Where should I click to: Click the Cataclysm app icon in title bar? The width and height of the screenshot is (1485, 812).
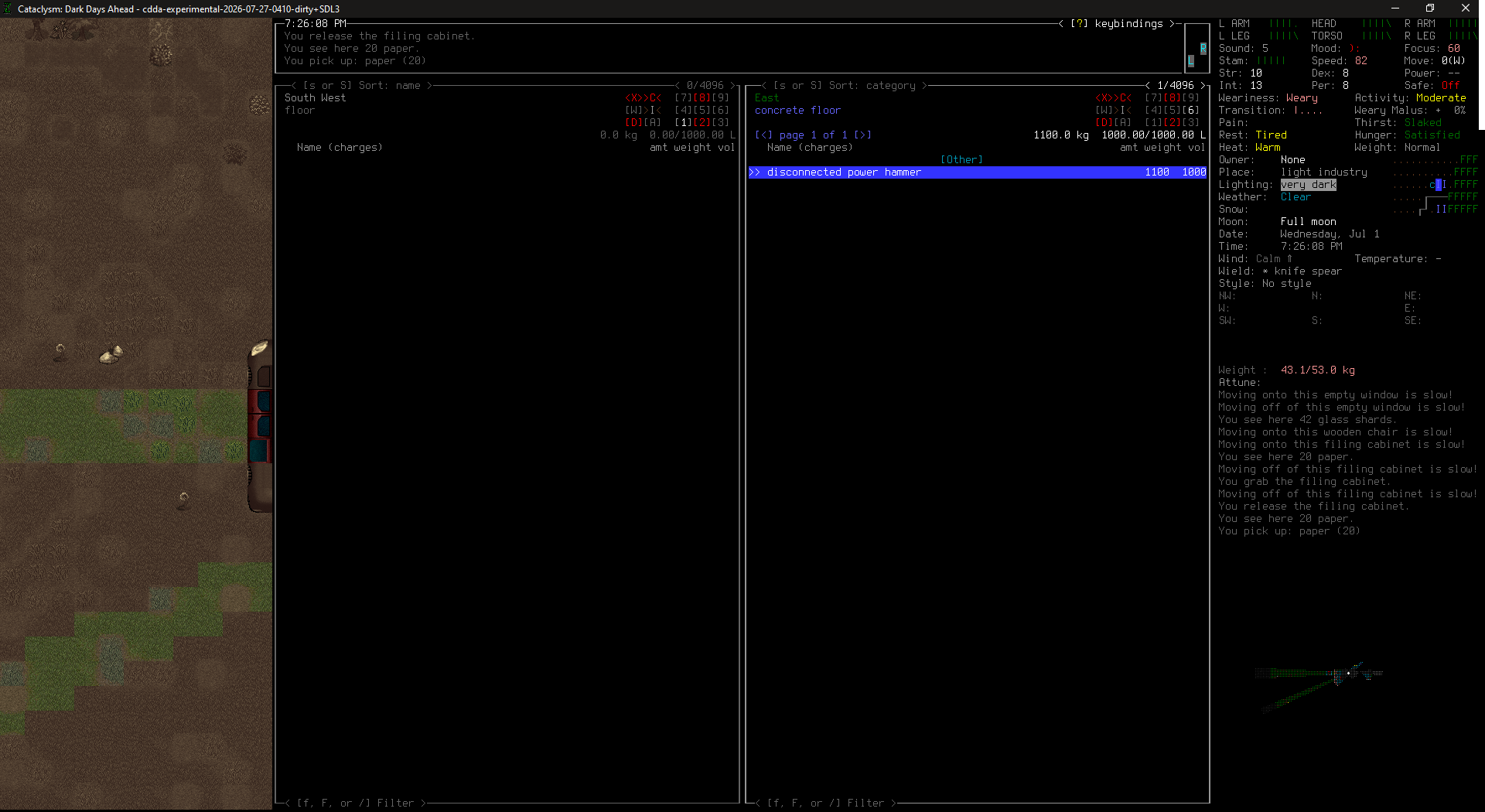[x=8, y=9]
